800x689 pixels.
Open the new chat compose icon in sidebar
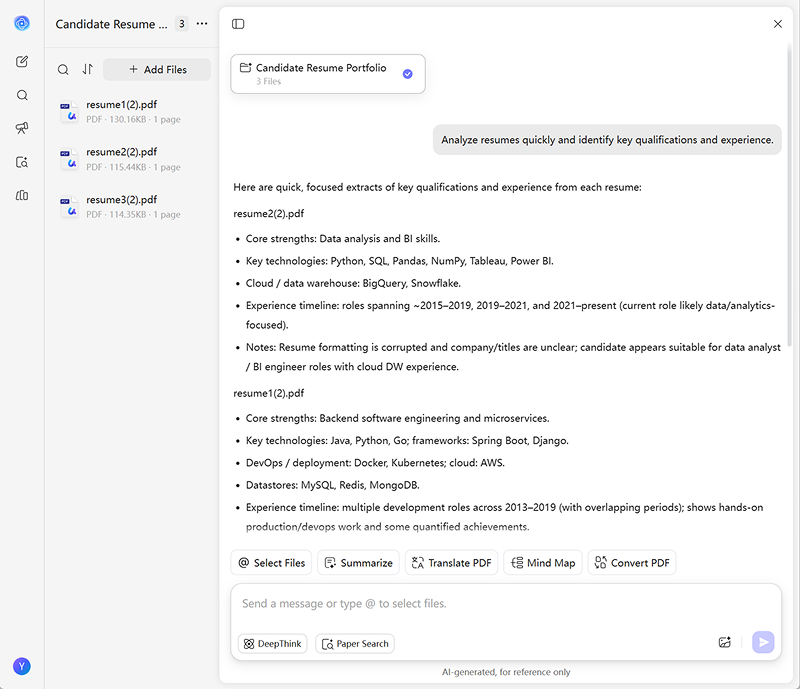point(22,62)
